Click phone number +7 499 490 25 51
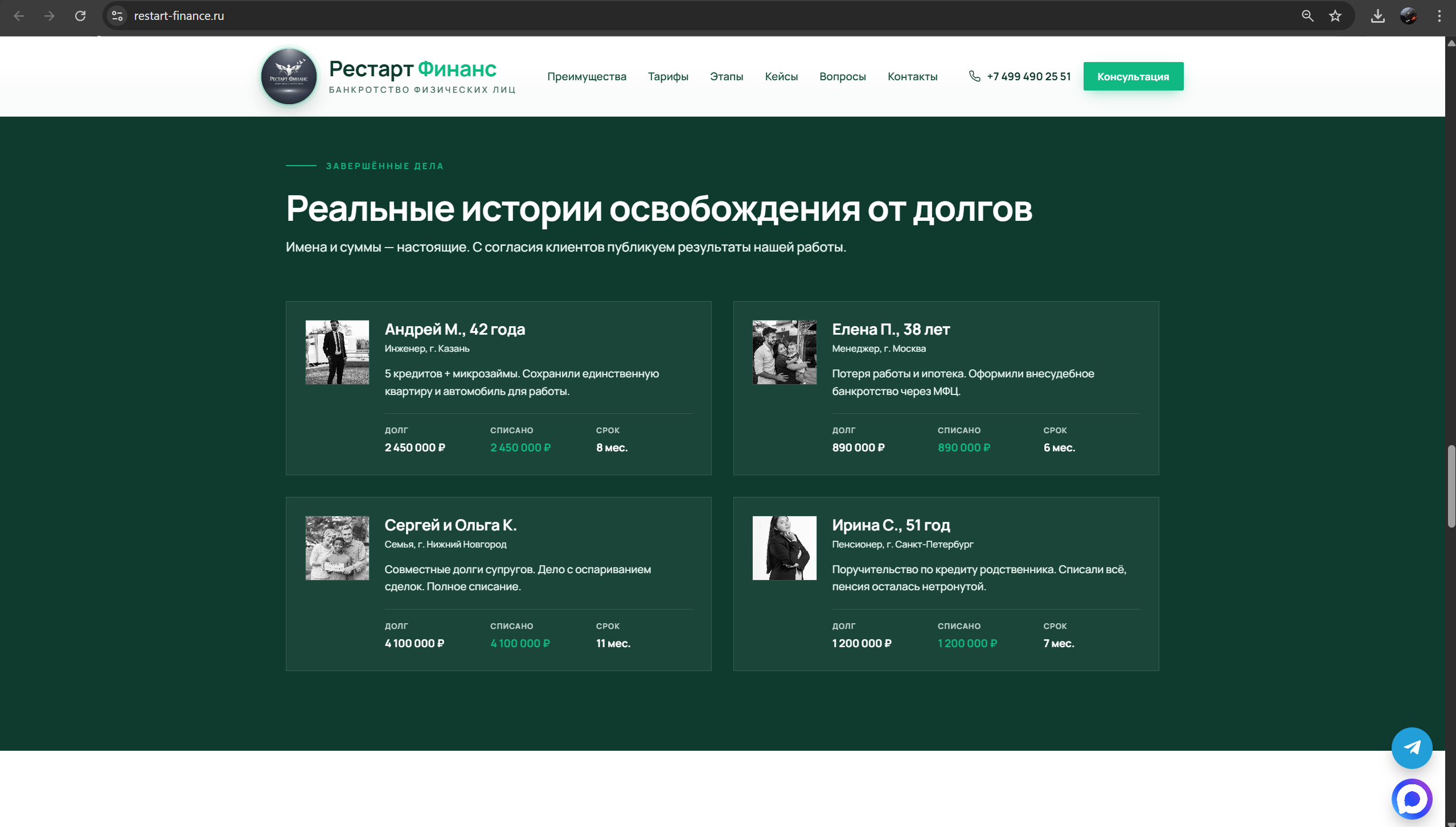The height and width of the screenshot is (827, 1456). click(x=1028, y=76)
